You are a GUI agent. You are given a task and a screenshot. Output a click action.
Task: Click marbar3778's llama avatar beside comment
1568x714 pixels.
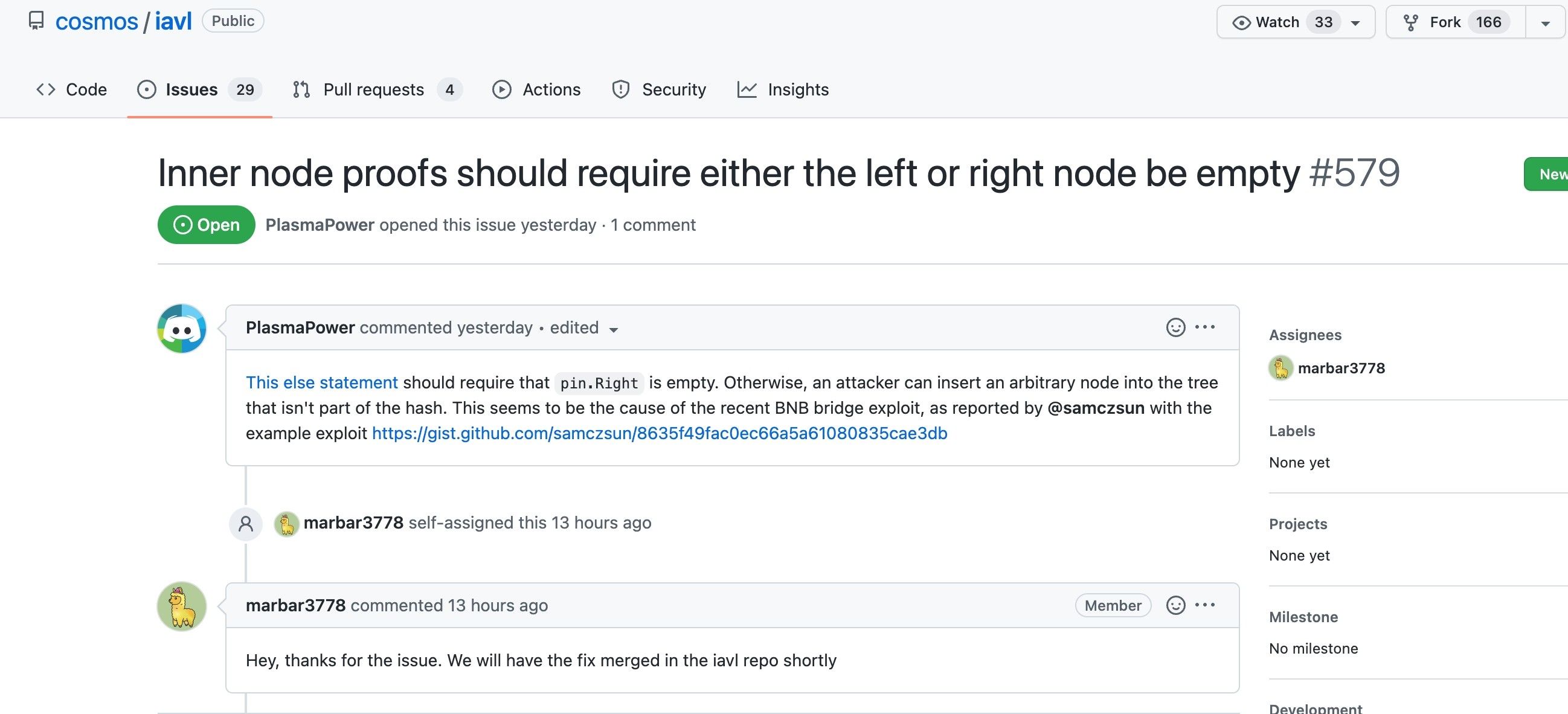tap(181, 606)
